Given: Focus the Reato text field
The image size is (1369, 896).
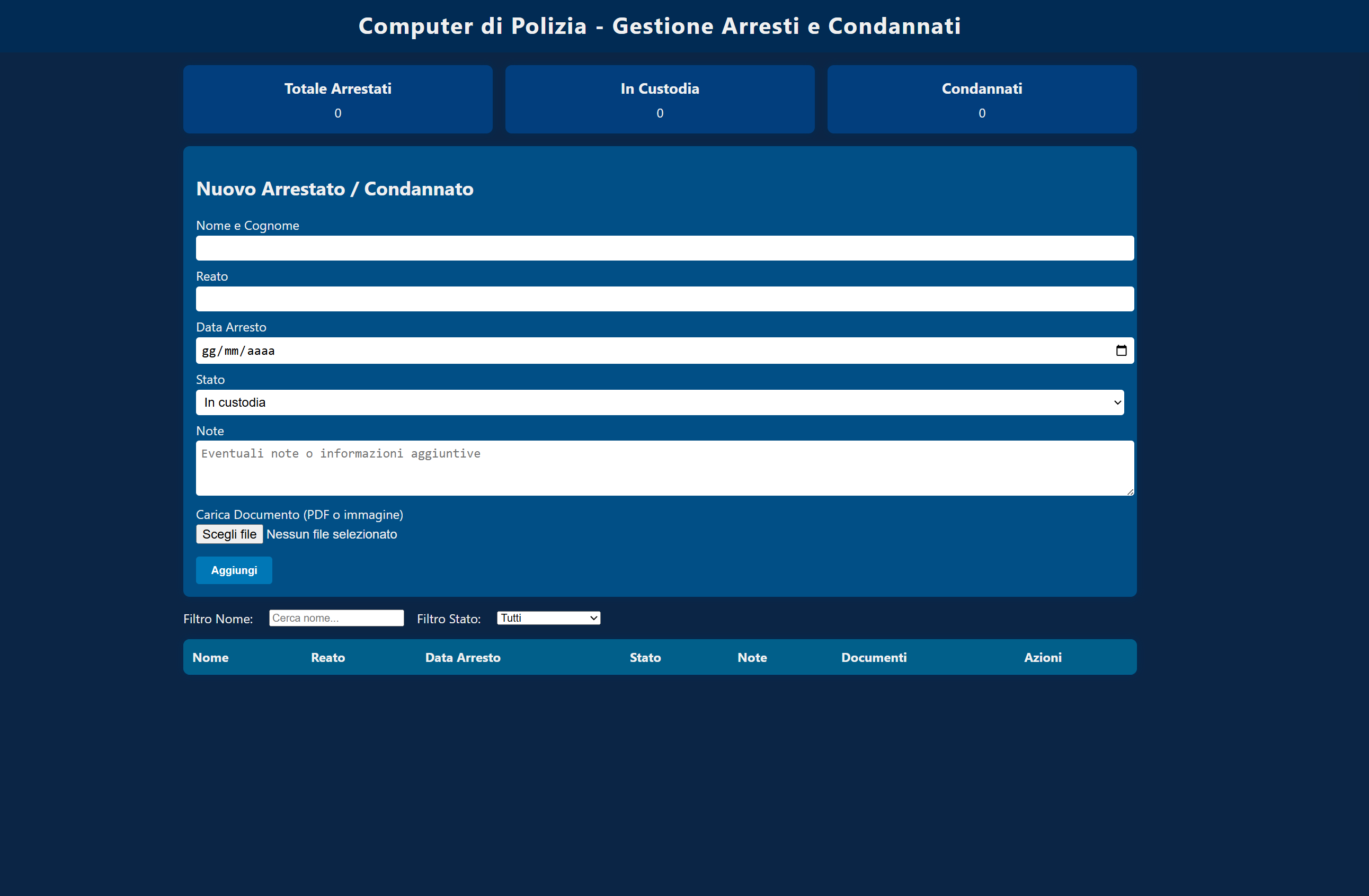Looking at the screenshot, I should click(665, 299).
